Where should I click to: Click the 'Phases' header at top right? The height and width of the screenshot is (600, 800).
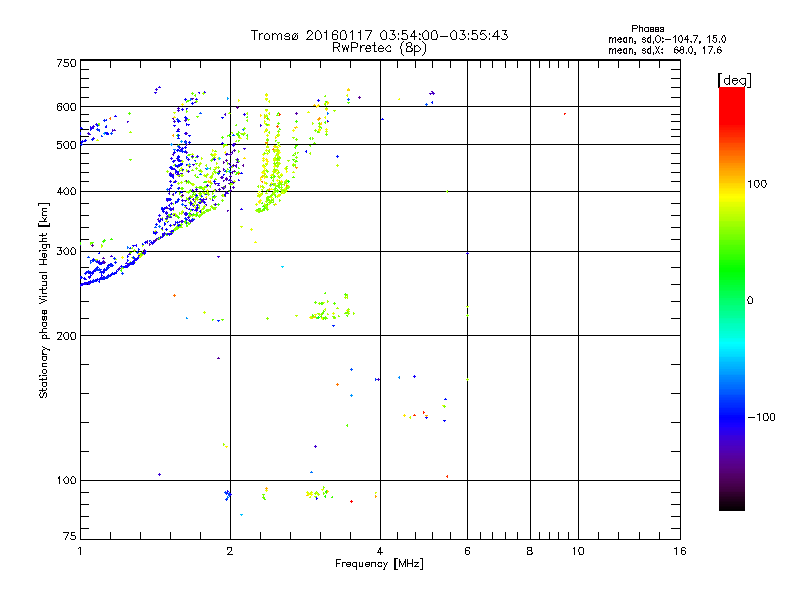point(647,29)
